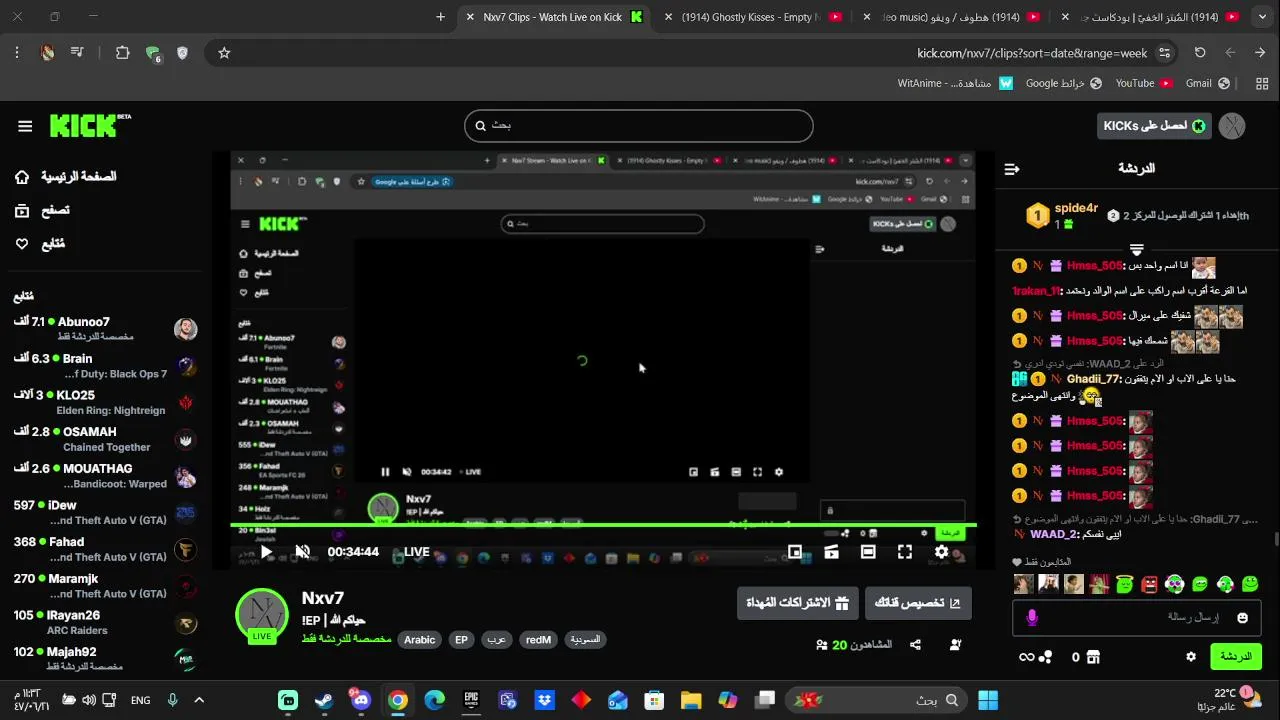Open iDew channel in followed list
The width and height of the screenshot is (1280, 720).
click(105, 513)
